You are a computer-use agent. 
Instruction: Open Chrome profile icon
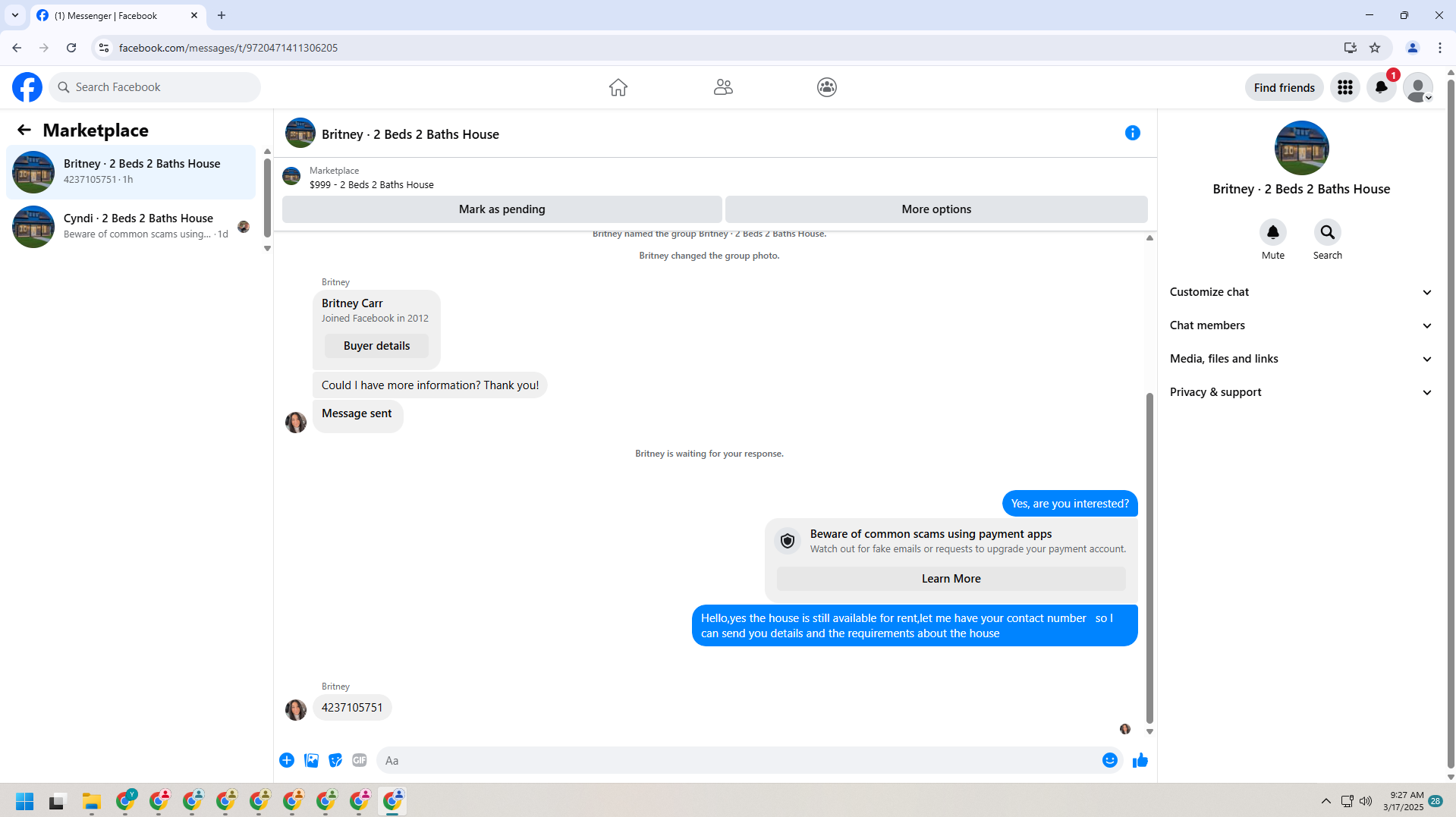[1413, 48]
